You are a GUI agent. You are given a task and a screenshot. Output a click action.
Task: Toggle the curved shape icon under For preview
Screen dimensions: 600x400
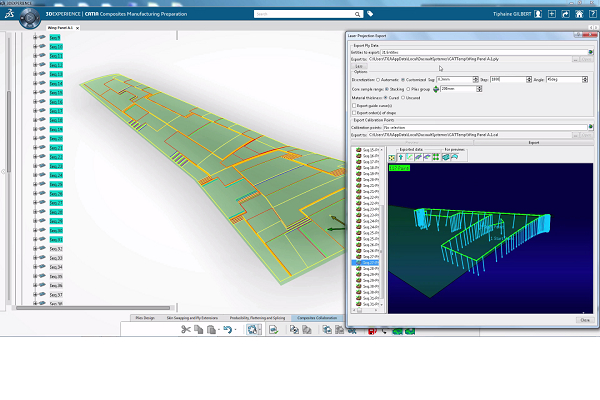(x=455, y=157)
